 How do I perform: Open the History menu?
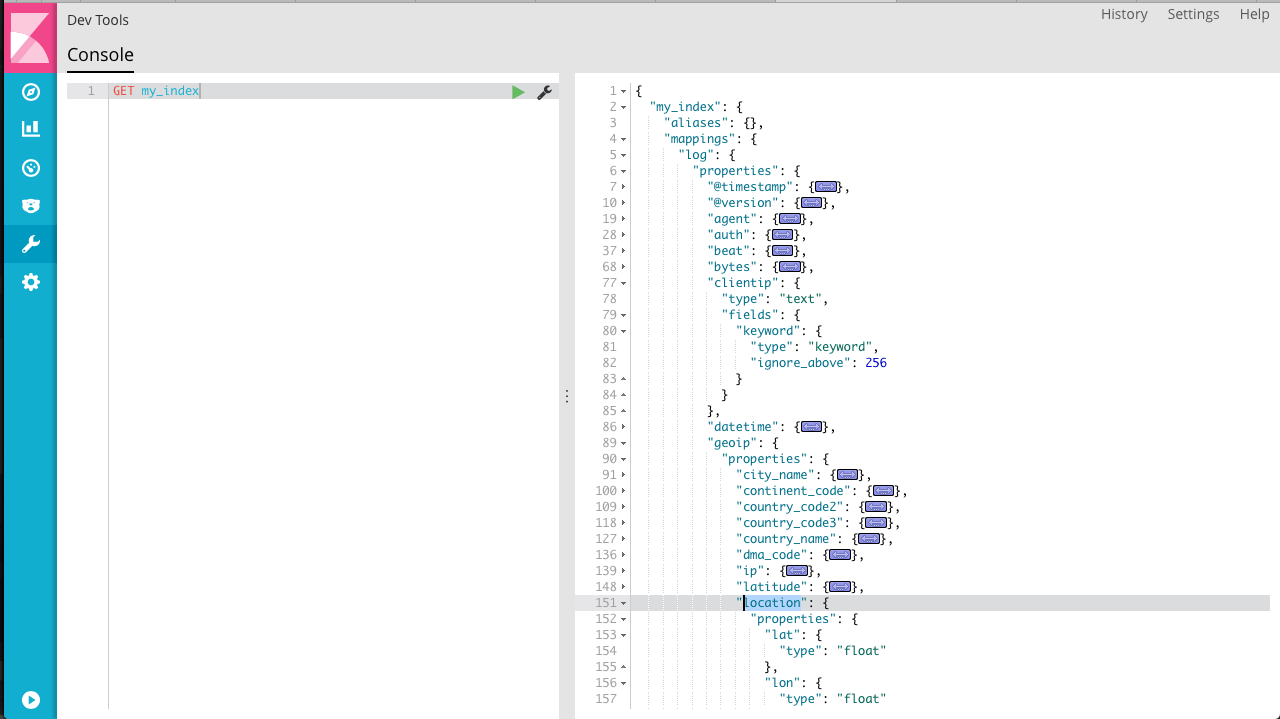(x=1124, y=14)
